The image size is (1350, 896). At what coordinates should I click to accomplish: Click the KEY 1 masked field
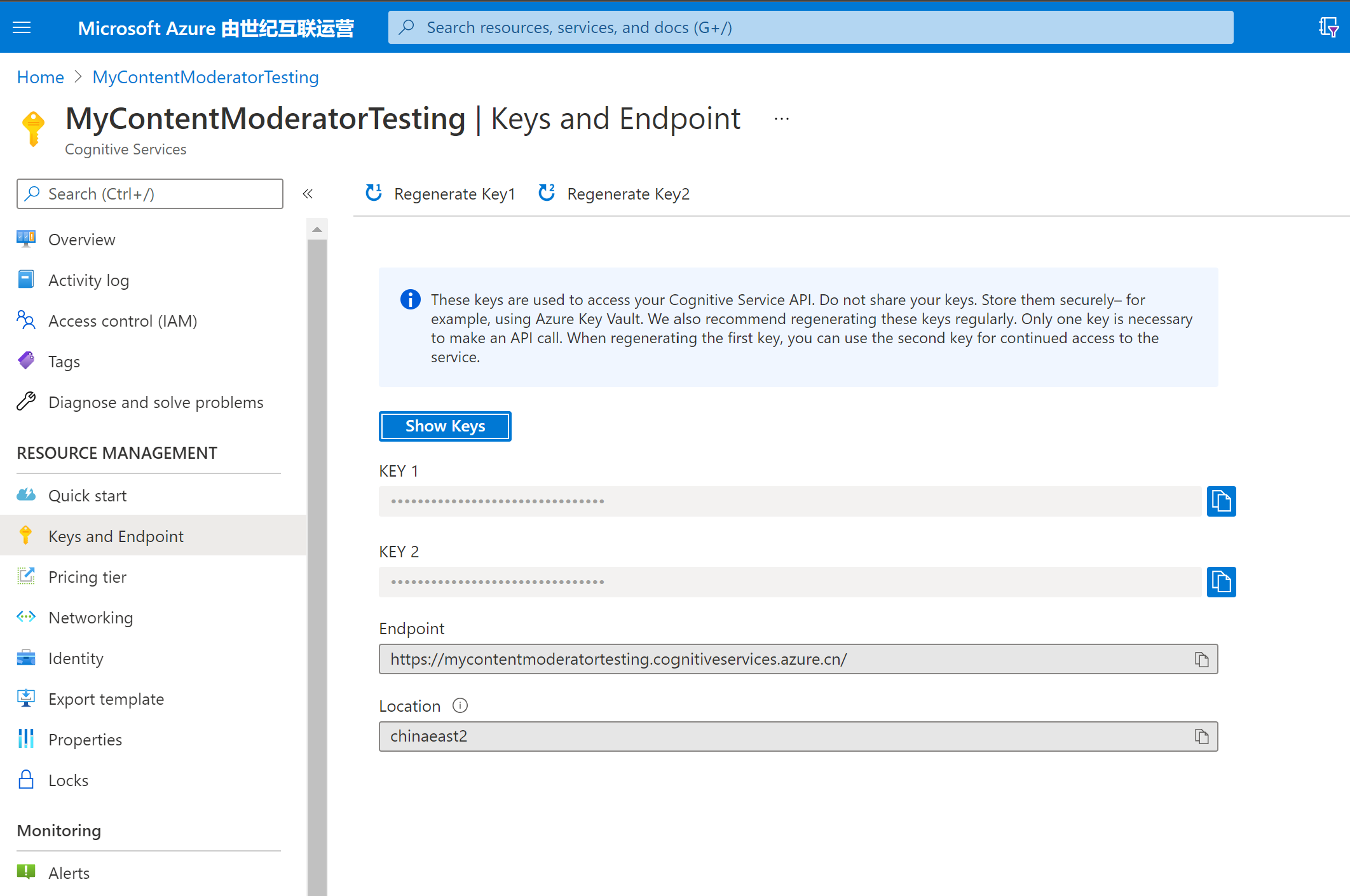click(x=790, y=501)
